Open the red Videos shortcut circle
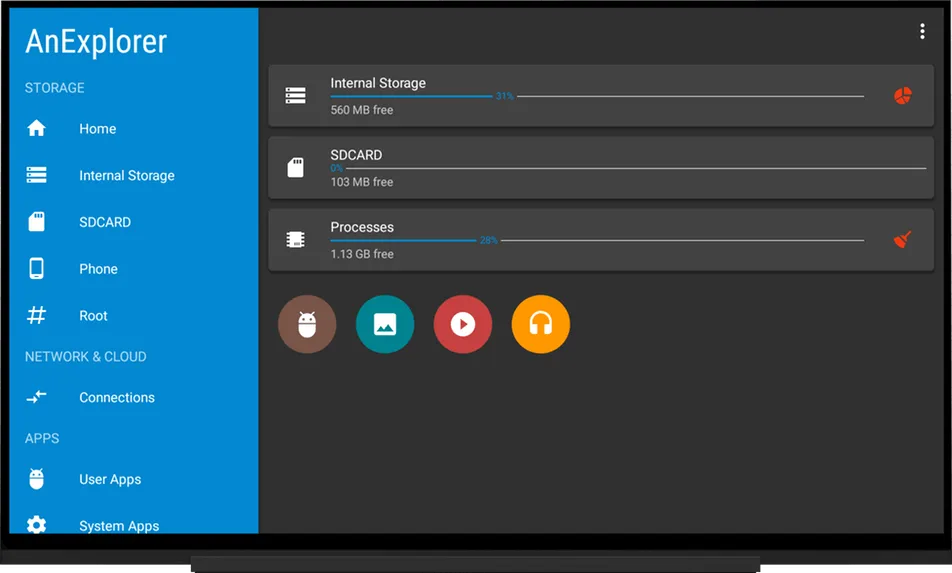The height and width of the screenshot is (573, 952). [463, 324]
